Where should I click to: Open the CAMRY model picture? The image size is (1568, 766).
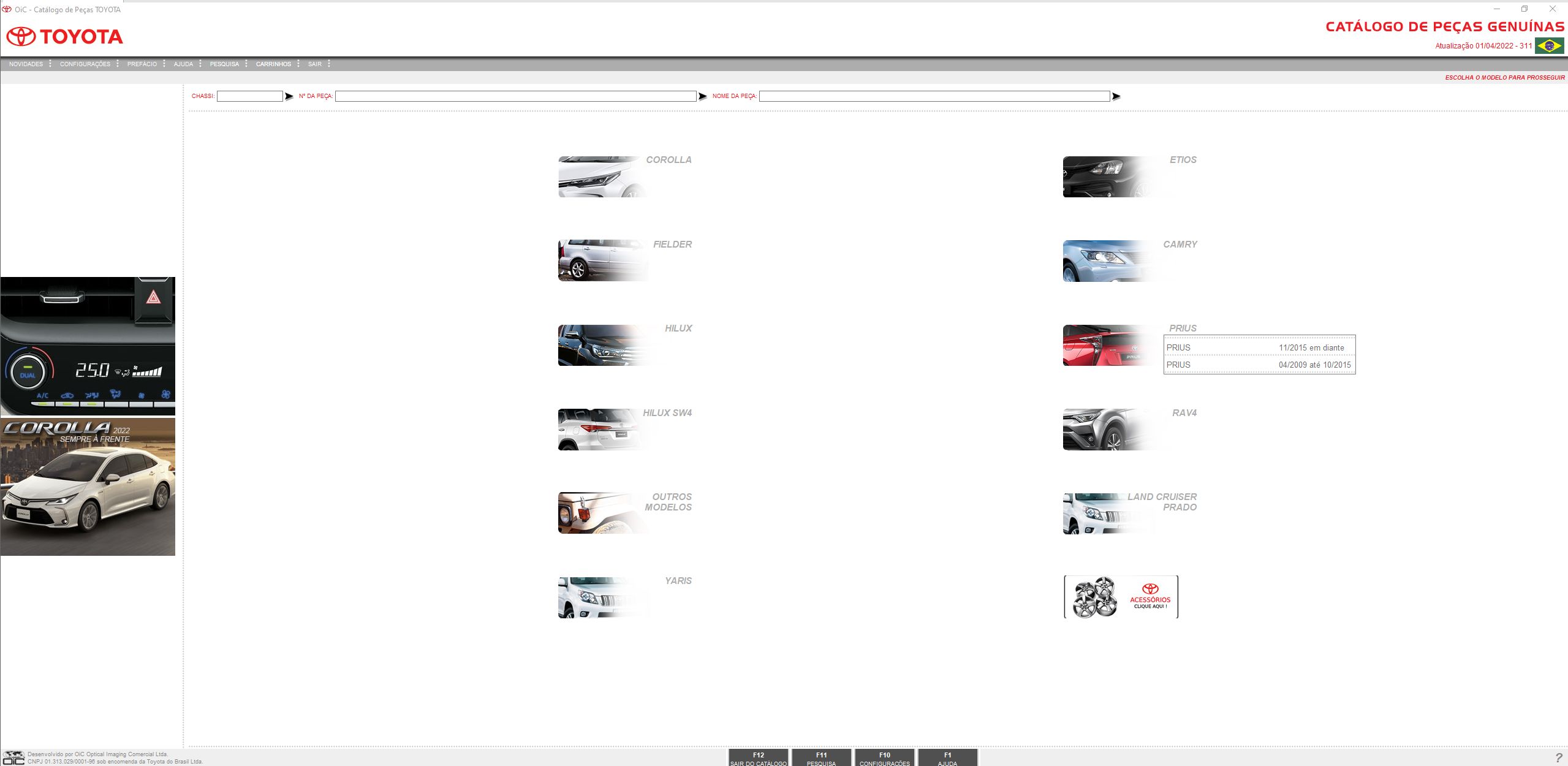tap(1107, 260)
